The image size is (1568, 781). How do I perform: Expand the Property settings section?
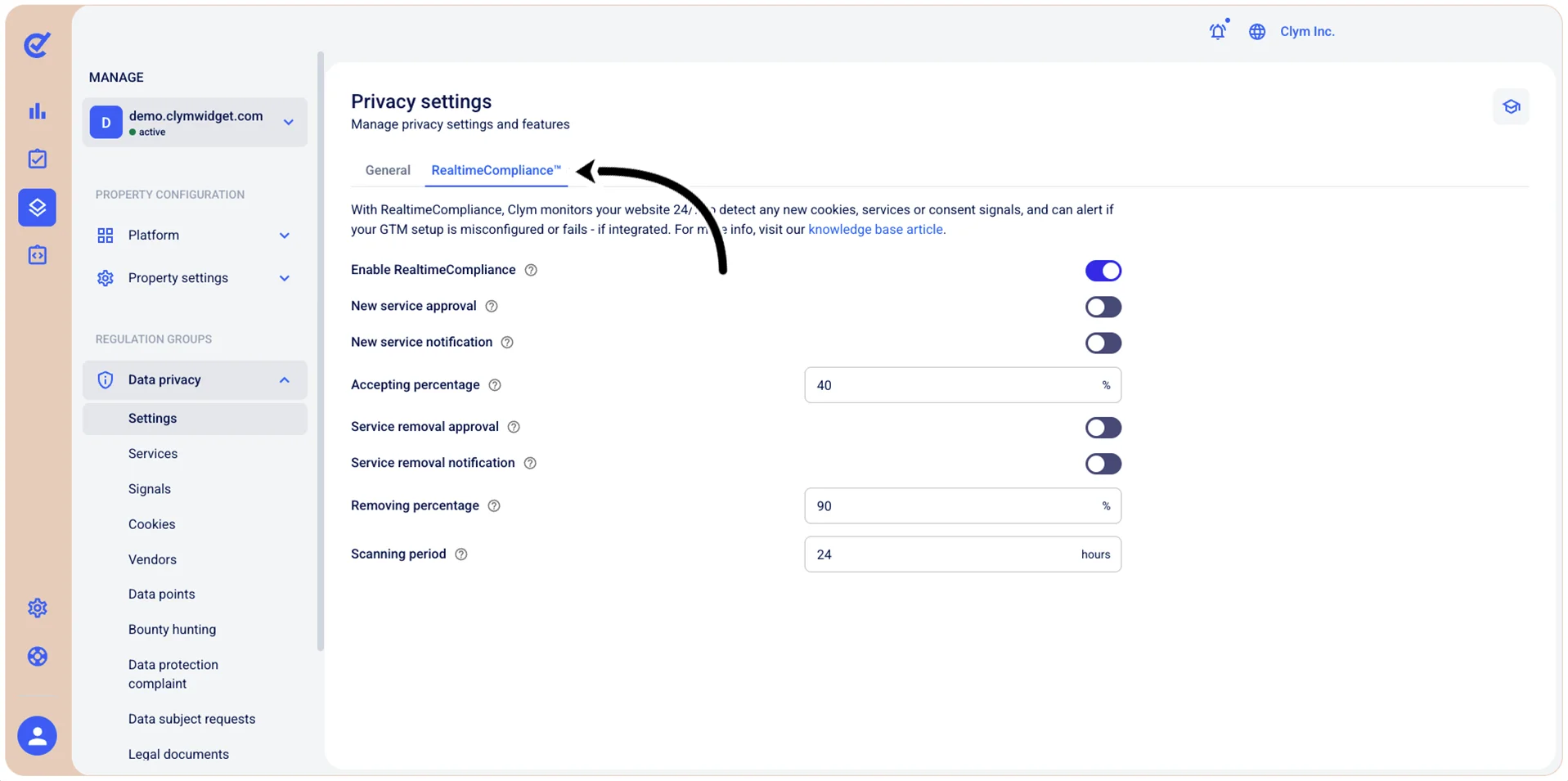195,278
